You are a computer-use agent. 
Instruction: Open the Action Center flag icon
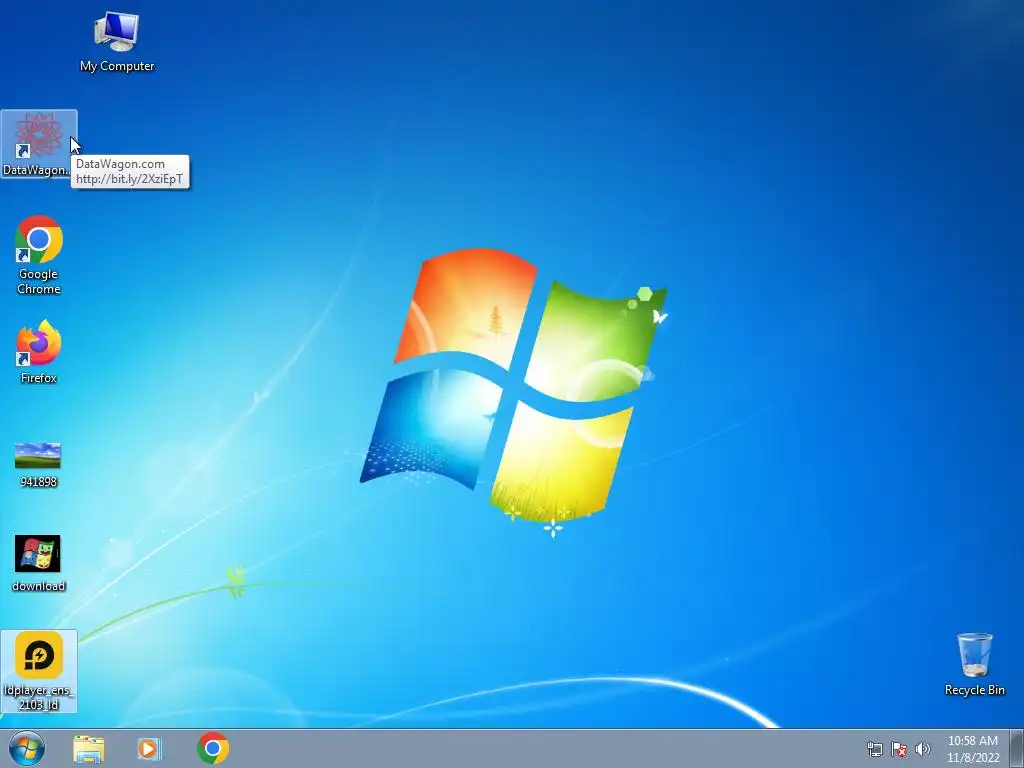[899, 749]
